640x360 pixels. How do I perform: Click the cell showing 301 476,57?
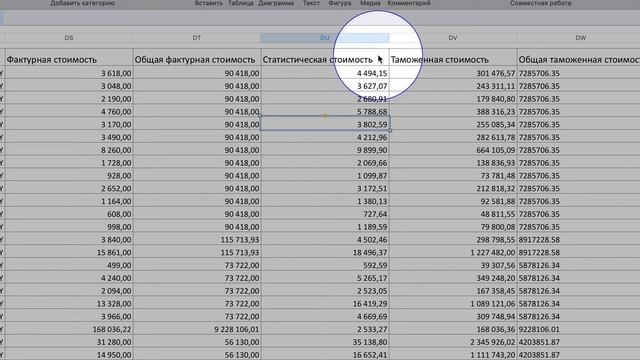[x=453, y=73]
